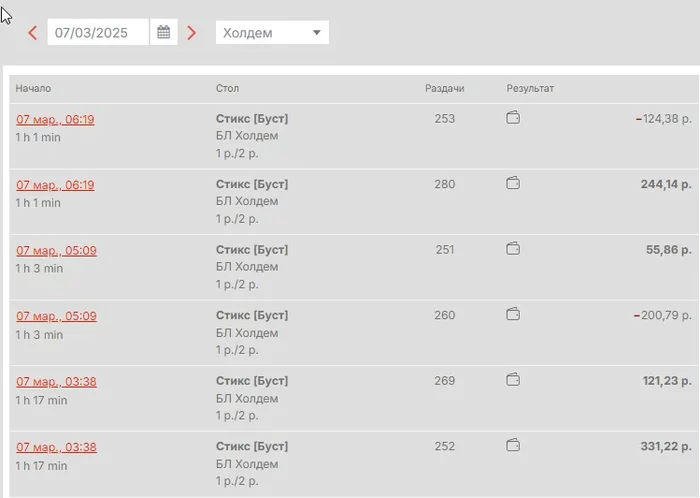The image size is (700, 498).
Task: Click the wallet icon for the −124,38 р. session
Action: 513,118
